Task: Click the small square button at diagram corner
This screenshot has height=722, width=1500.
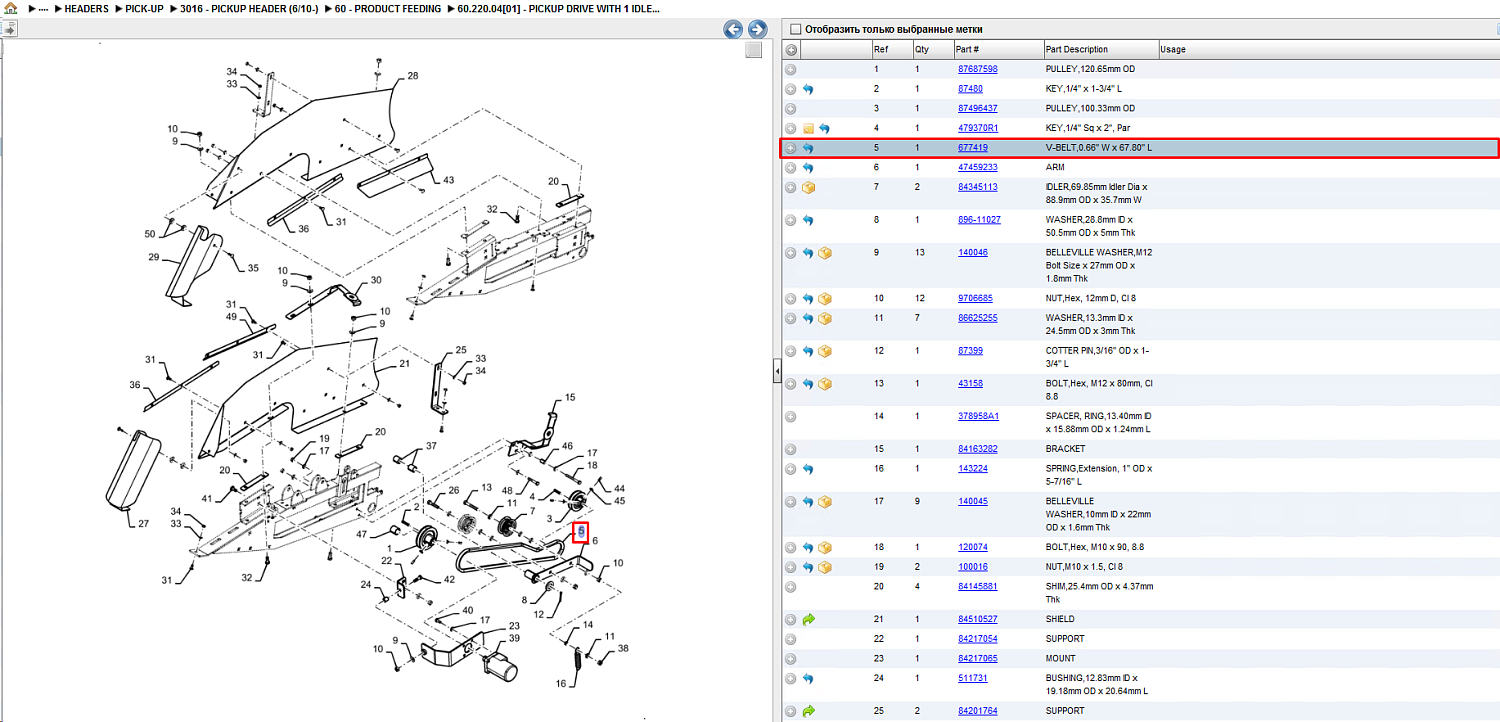Action: (754, 50)
